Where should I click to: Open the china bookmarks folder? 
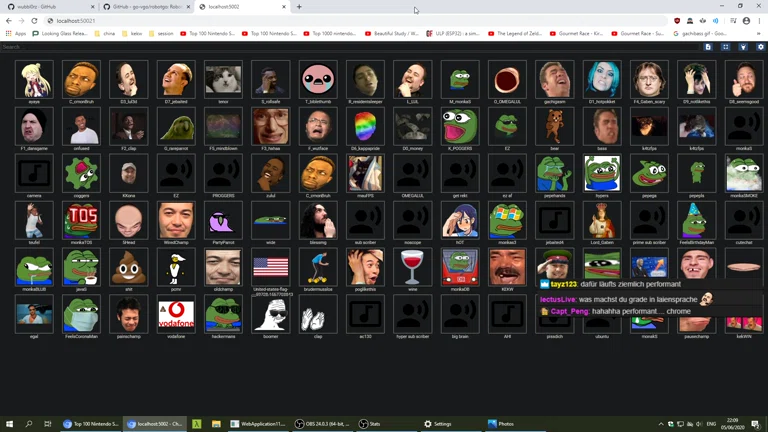point(104,34)
